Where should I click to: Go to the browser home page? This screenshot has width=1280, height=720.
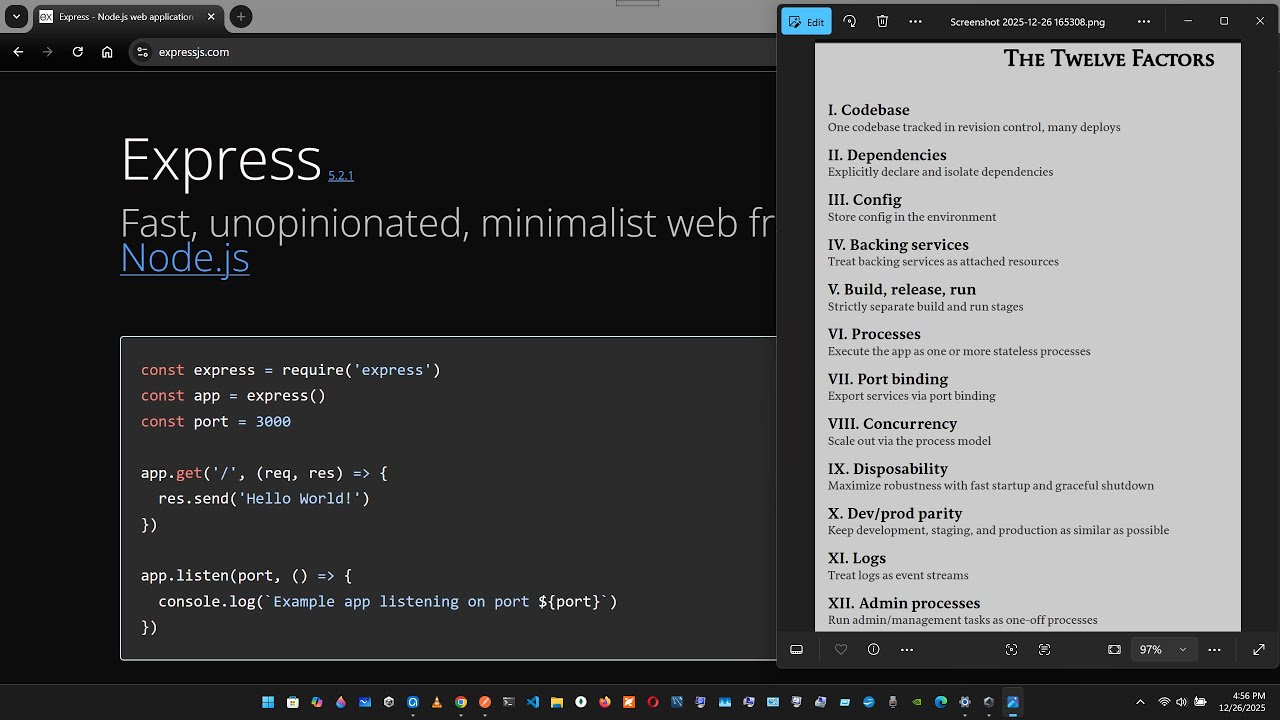coord(107,52)
